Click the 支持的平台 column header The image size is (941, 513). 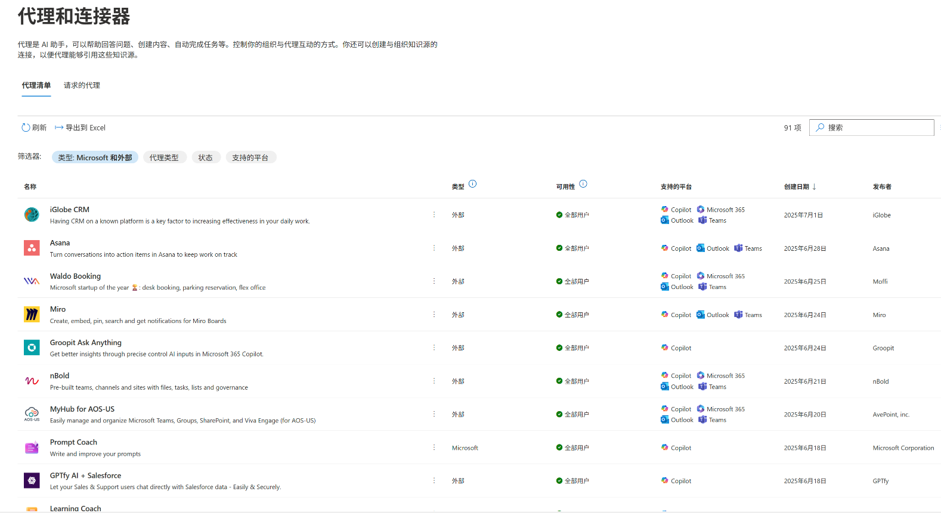pyautogui.click(x=676, y=187)
